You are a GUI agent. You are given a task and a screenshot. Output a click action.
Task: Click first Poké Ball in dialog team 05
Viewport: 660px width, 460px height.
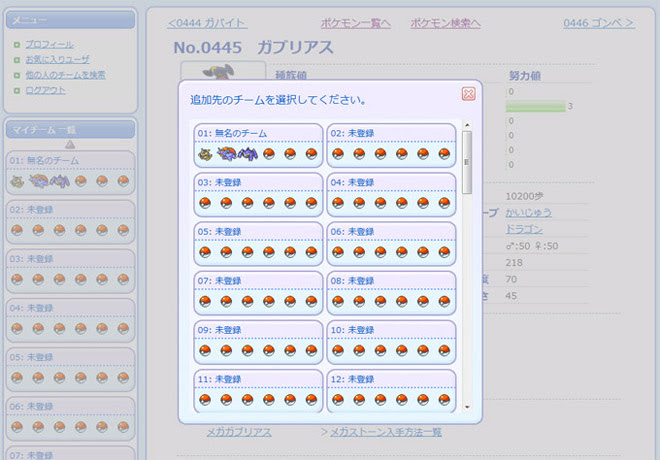click(x=205, y=253)
